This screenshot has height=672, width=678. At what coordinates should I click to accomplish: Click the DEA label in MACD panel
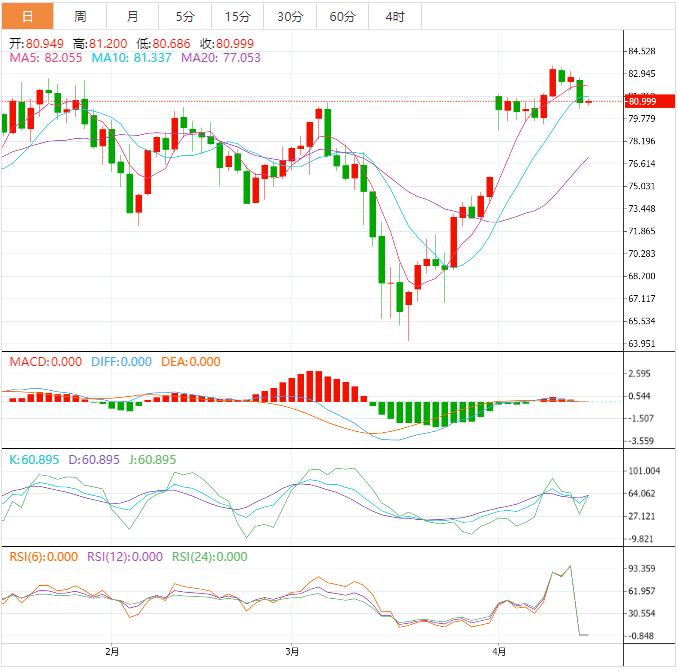coord(190,362)
